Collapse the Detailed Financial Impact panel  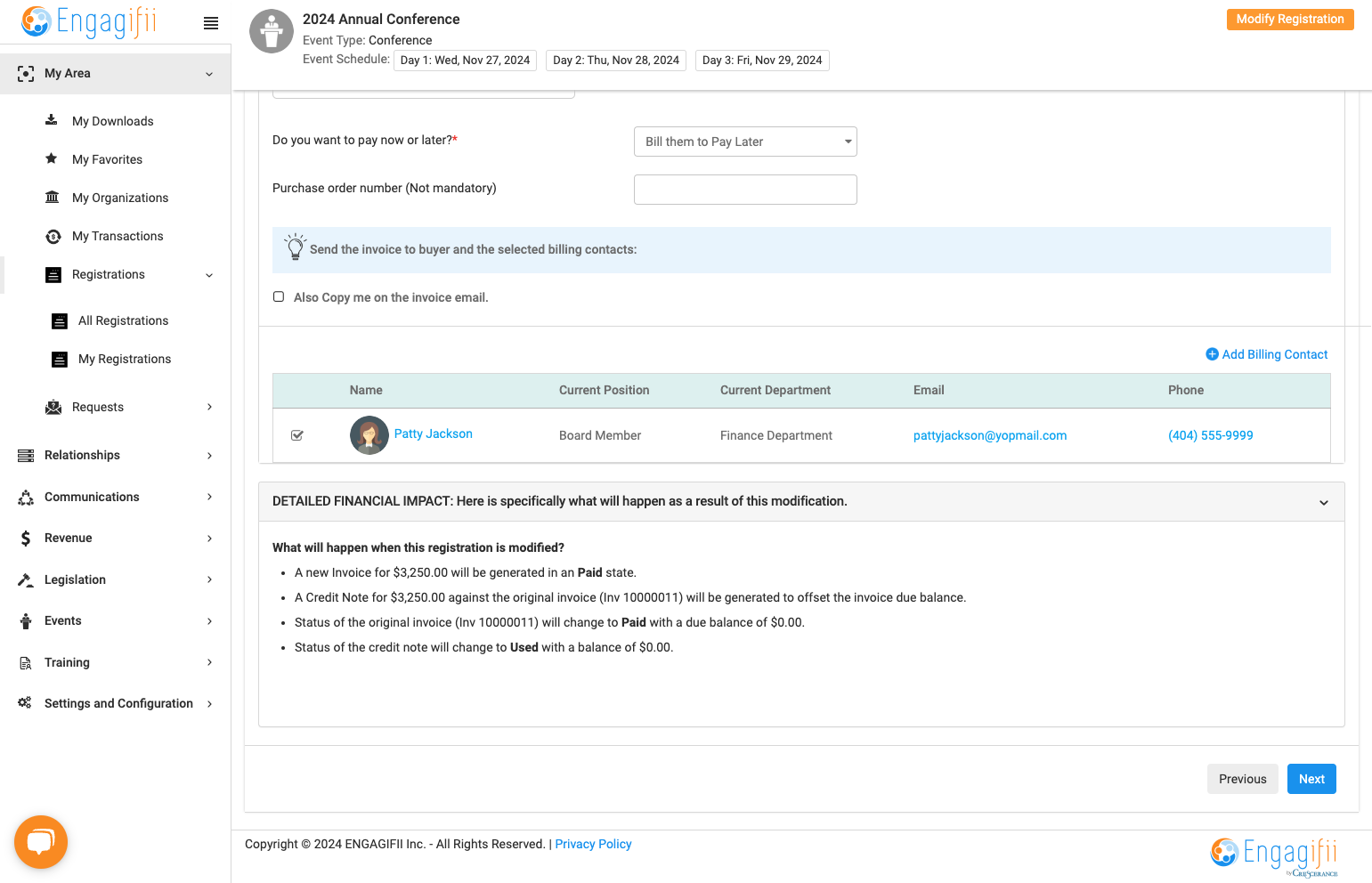coord(1324,502)
